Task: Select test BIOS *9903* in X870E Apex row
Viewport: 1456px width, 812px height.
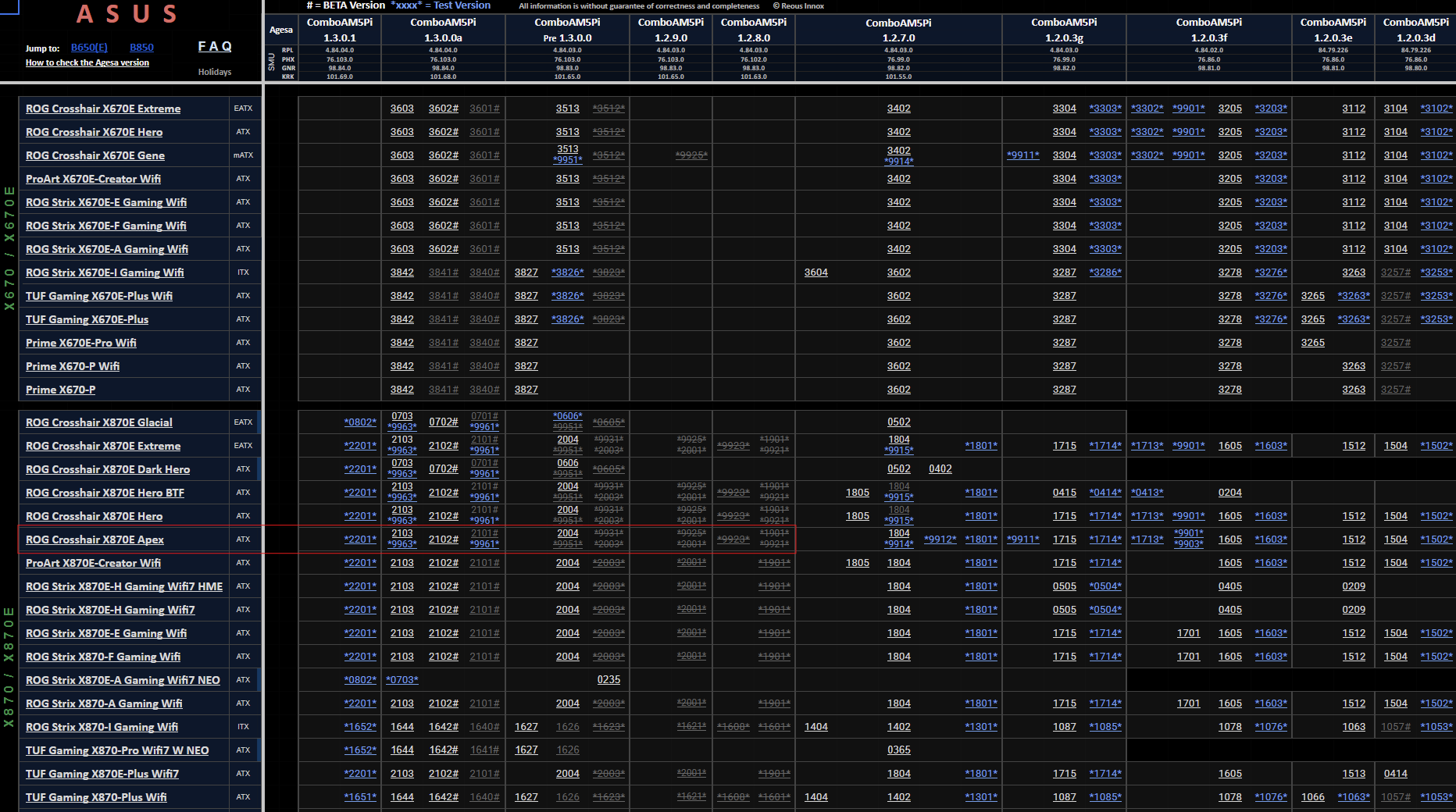Action: (1189, 544)
